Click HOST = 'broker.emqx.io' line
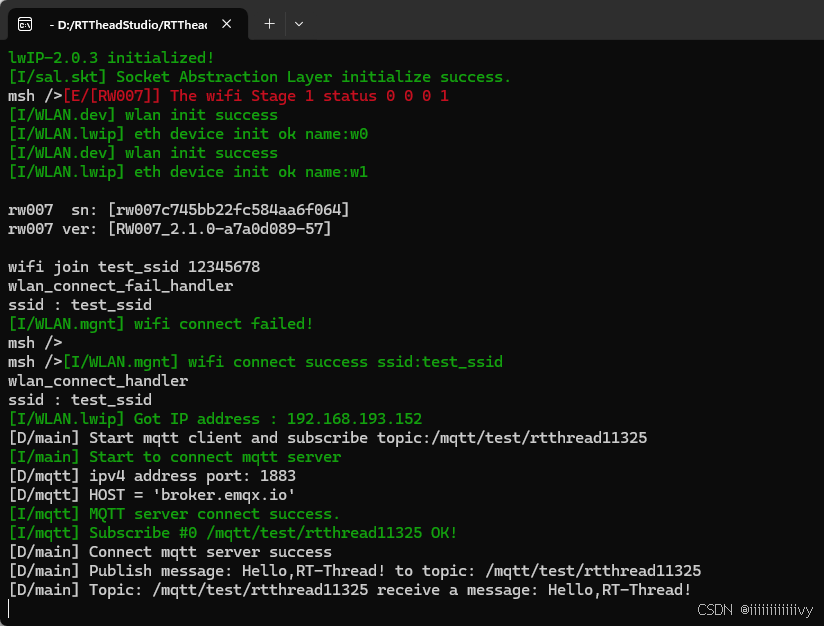824x626 pixels. pos(152,495)
